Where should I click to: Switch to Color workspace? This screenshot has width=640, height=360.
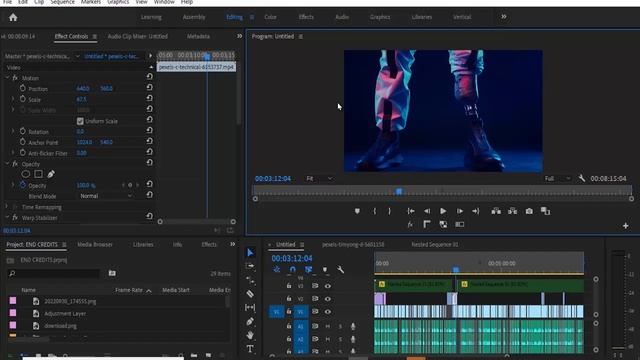(x=270, y=17)
